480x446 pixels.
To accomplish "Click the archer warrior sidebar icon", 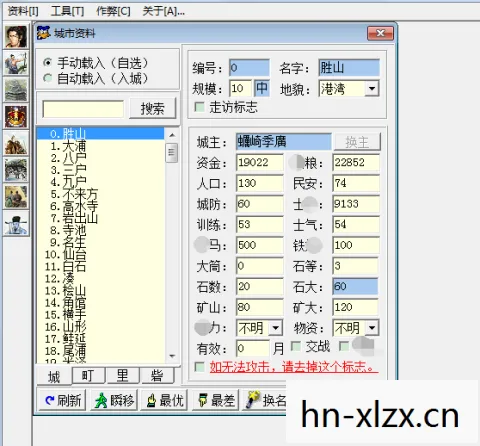I will pyautogui.click(x=16, y=63).
